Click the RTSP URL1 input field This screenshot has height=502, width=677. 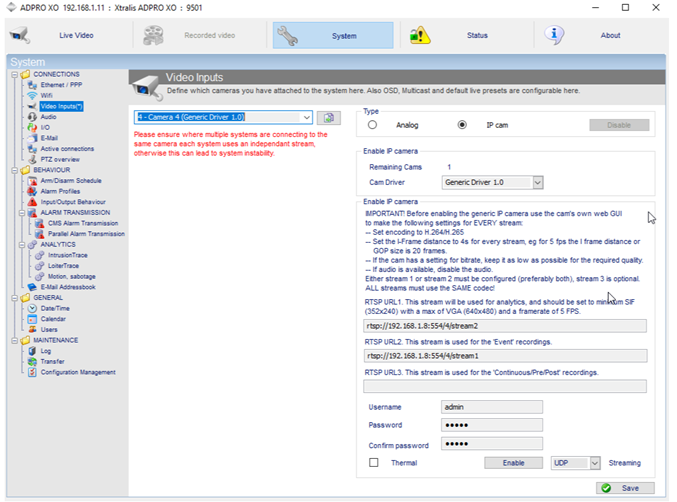click(505, 326)
